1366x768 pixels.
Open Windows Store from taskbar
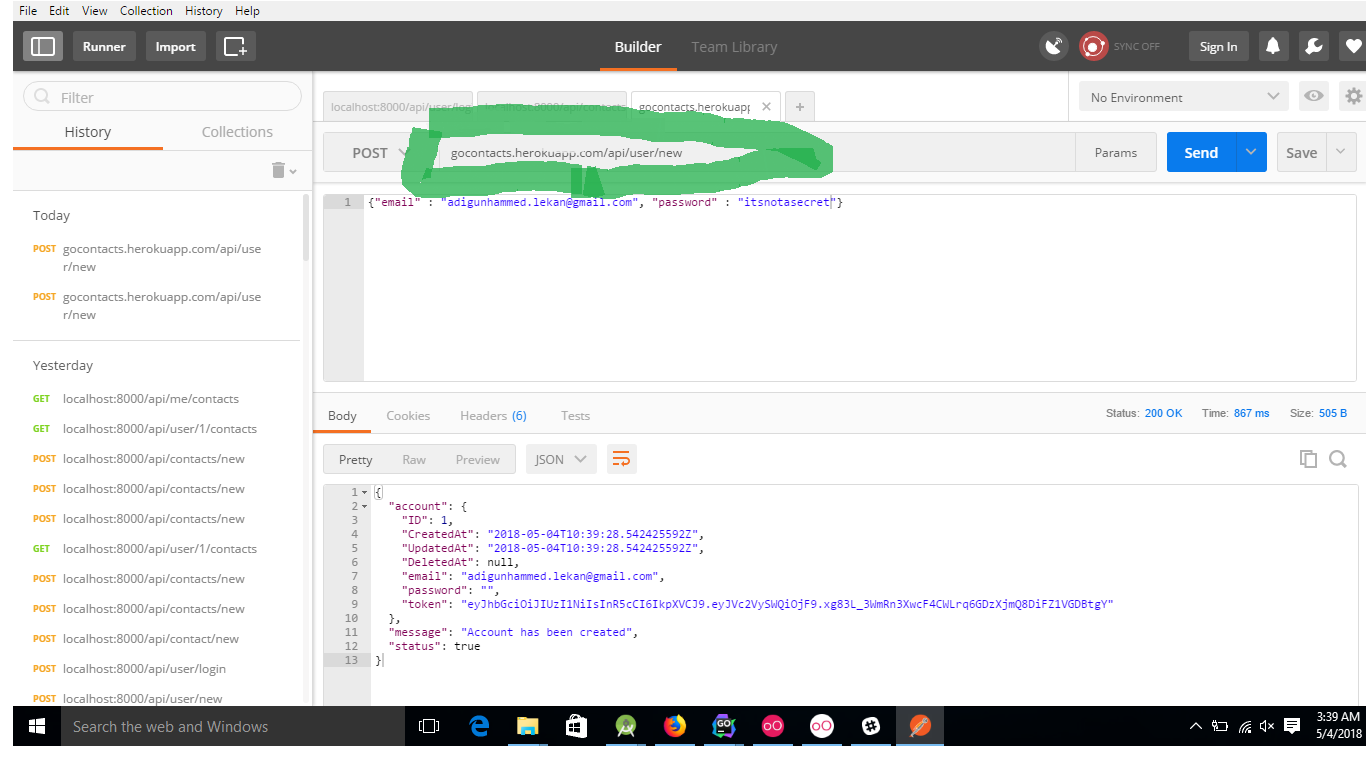(x=576, y=726)
